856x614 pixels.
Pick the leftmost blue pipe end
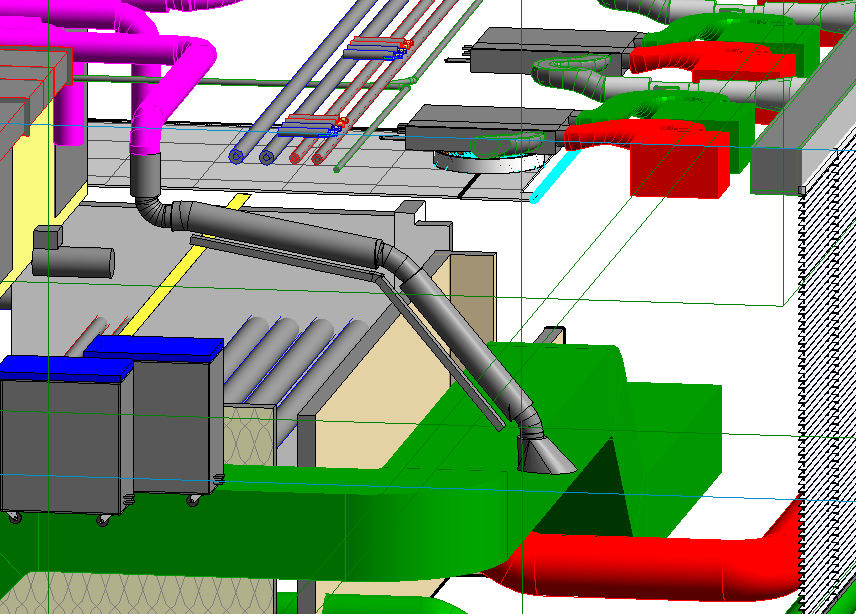click(236, 157)
